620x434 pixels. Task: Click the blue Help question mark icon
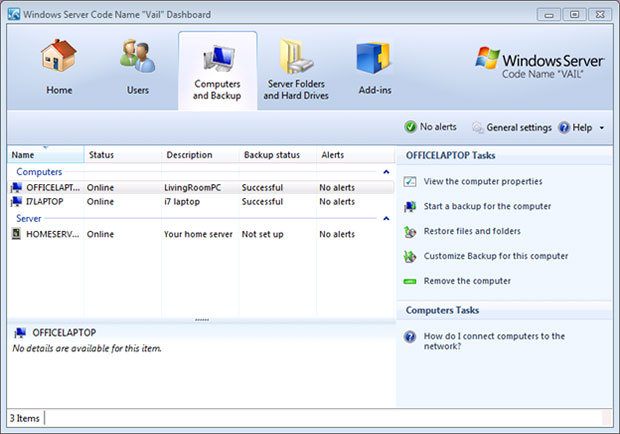coord(564,127)
